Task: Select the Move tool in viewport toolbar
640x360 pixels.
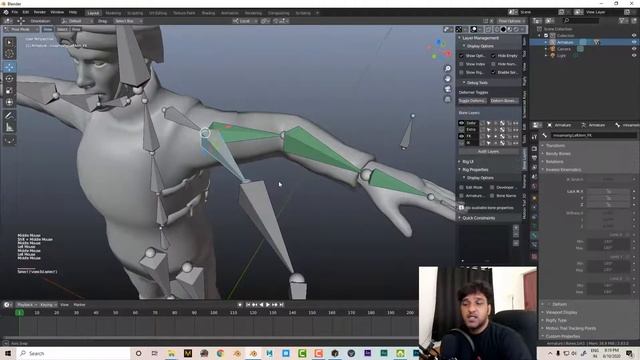Action: tap(9, 67)
